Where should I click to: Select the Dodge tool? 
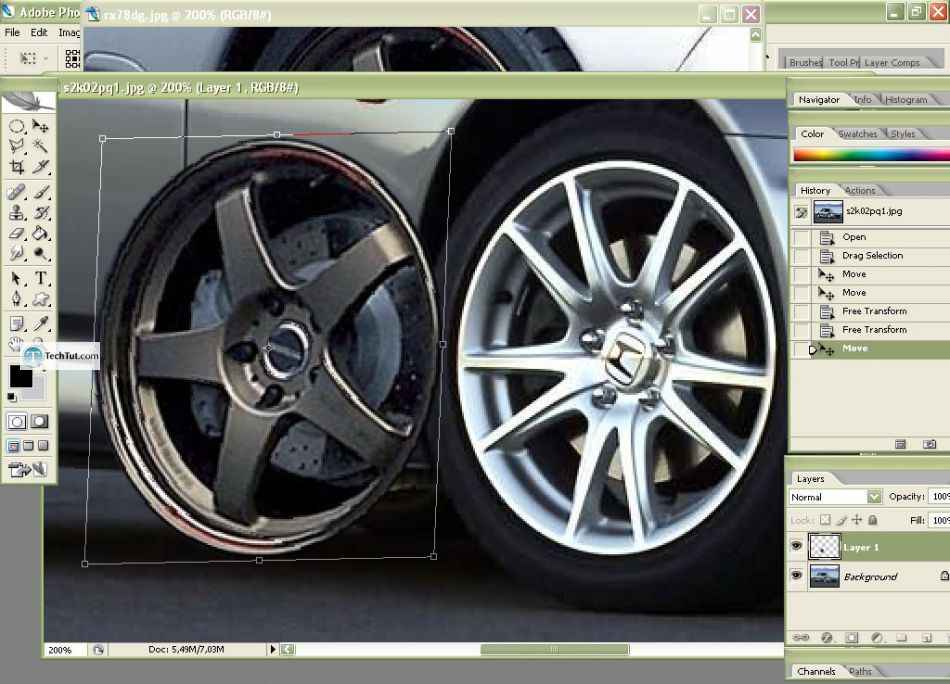pos(40,253)
